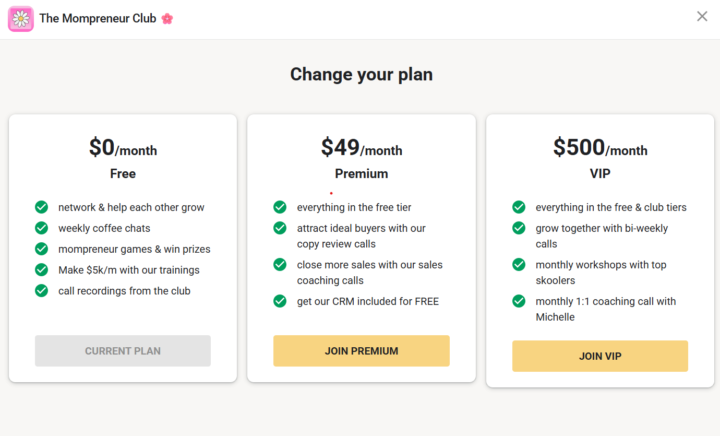720x436 pixels.
Task: Select the $500/month VIP price heading
Action: (600, 149)
